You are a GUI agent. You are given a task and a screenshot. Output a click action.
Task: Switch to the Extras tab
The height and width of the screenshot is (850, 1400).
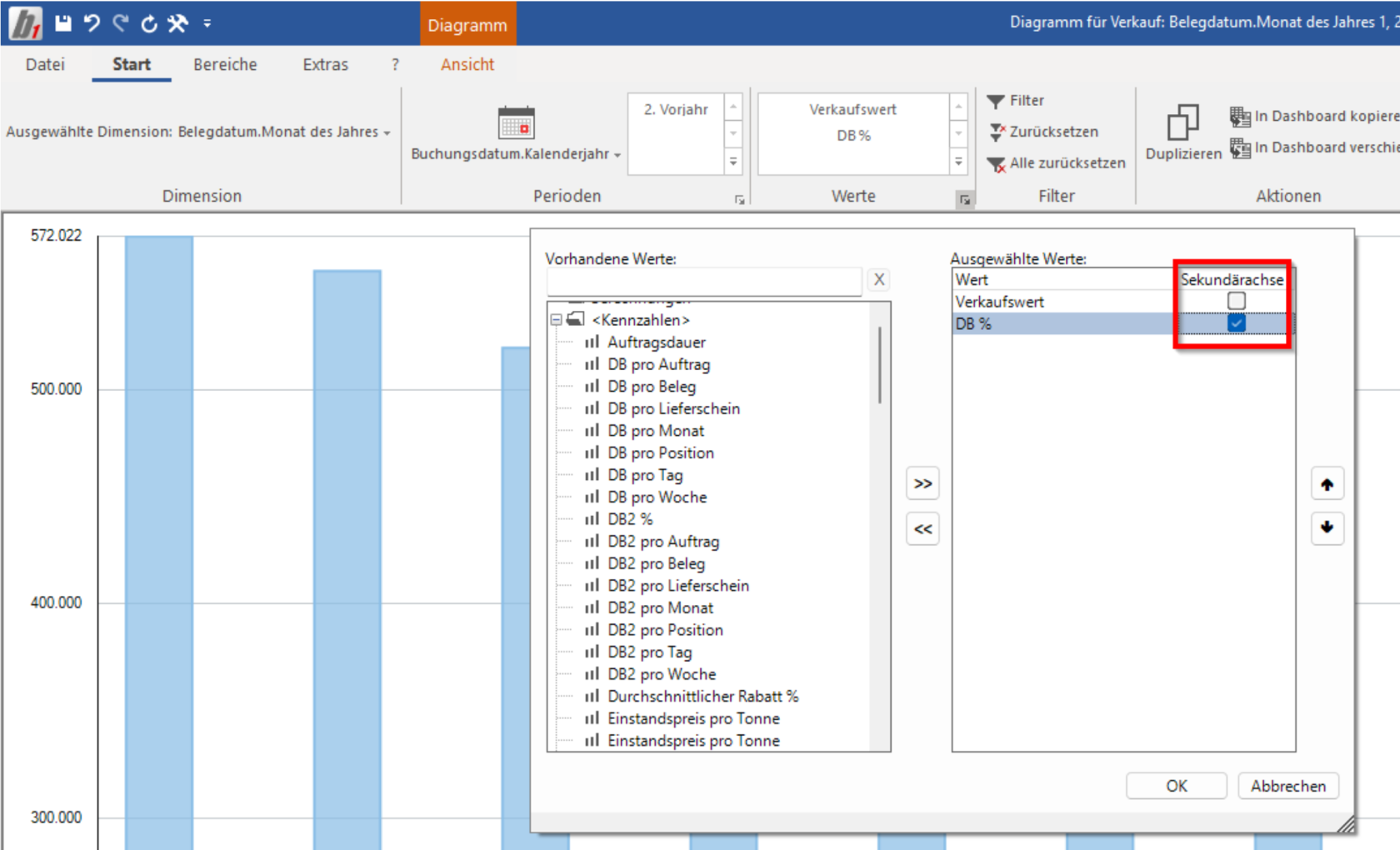[325, 64]
